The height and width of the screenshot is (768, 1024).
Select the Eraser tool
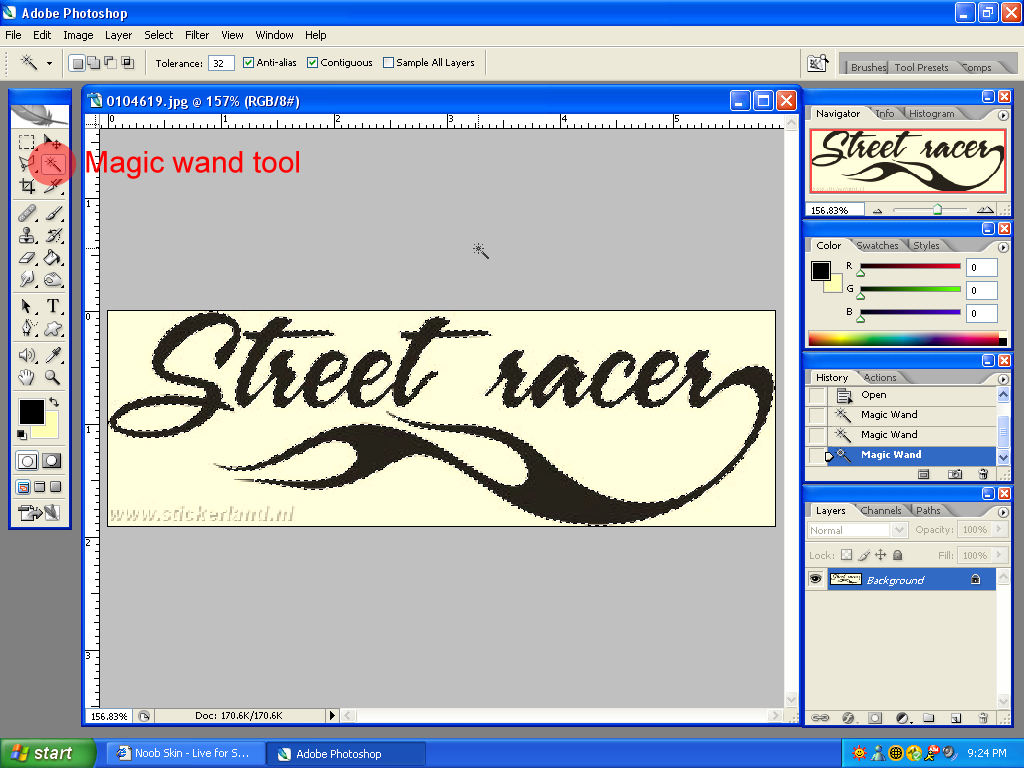pos(27,257)
